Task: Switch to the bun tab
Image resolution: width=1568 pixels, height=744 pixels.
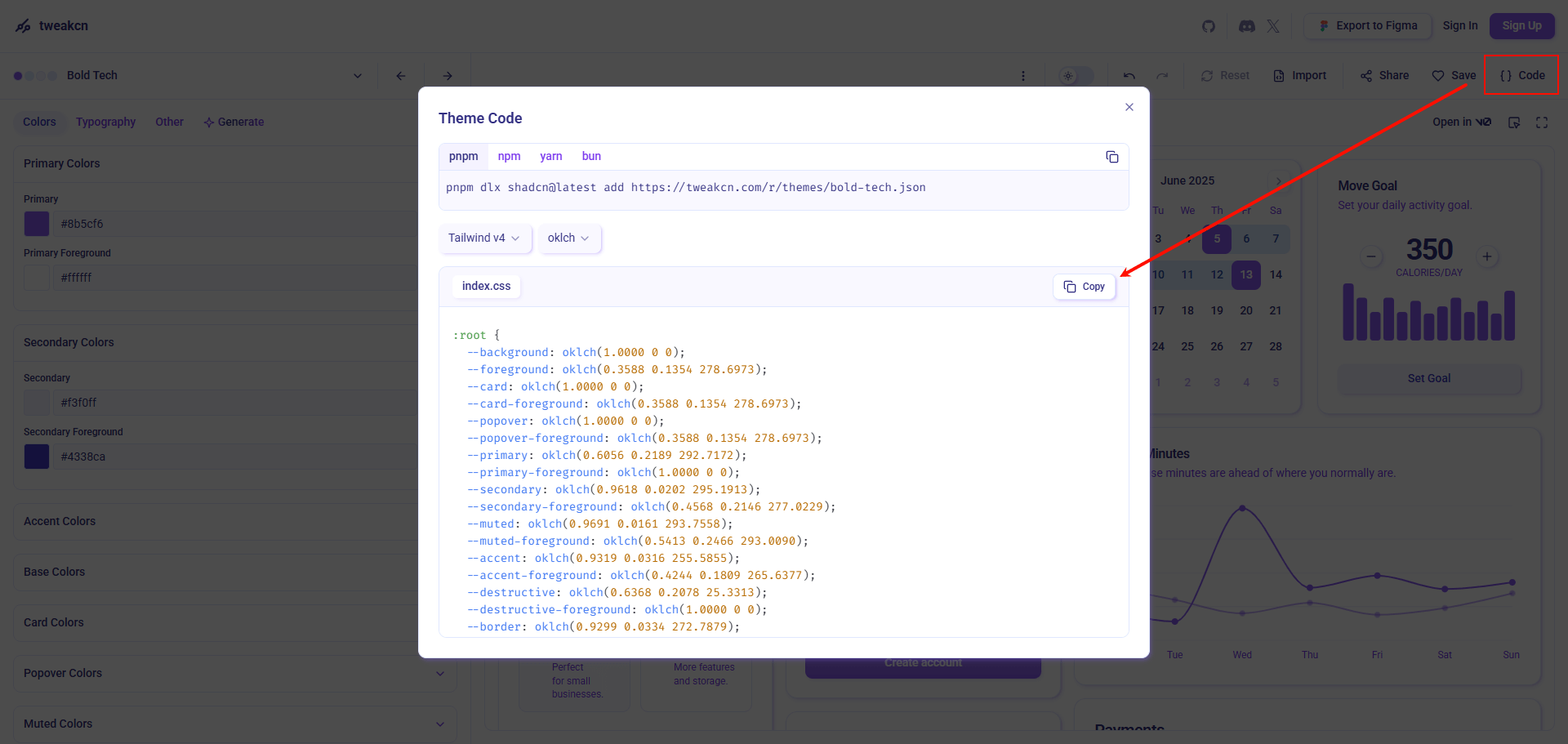Action: click(x=591, y=157)
